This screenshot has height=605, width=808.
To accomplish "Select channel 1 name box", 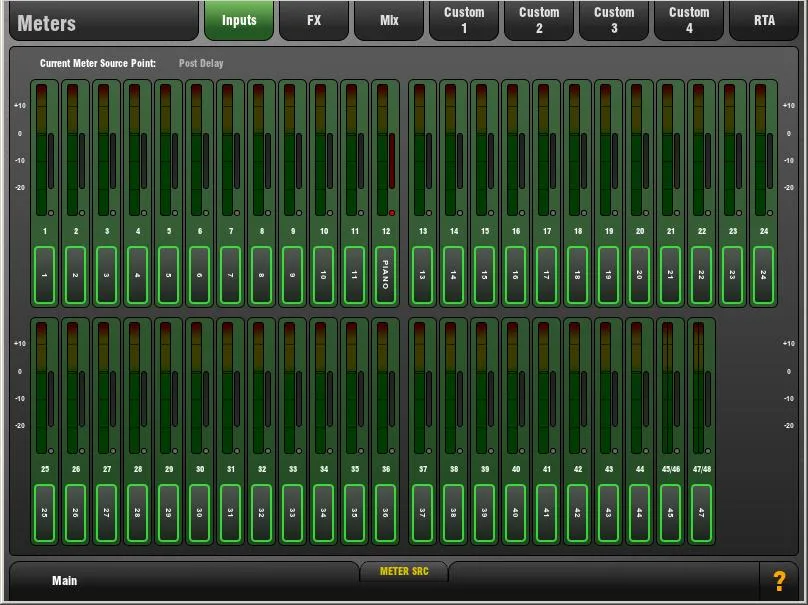I will click(x=44, y=275).
